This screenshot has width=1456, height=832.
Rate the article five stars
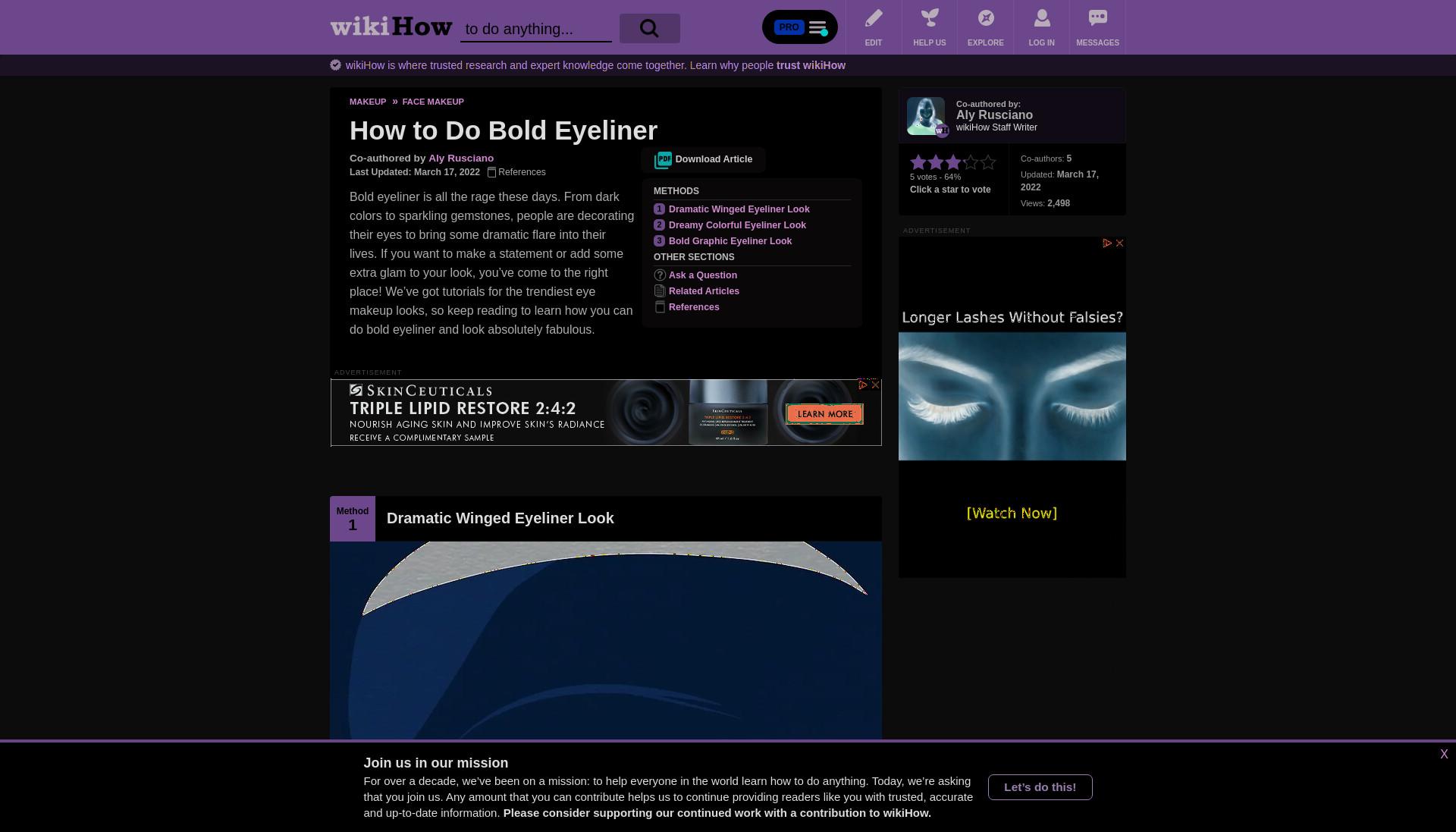(x=988, y=162)
